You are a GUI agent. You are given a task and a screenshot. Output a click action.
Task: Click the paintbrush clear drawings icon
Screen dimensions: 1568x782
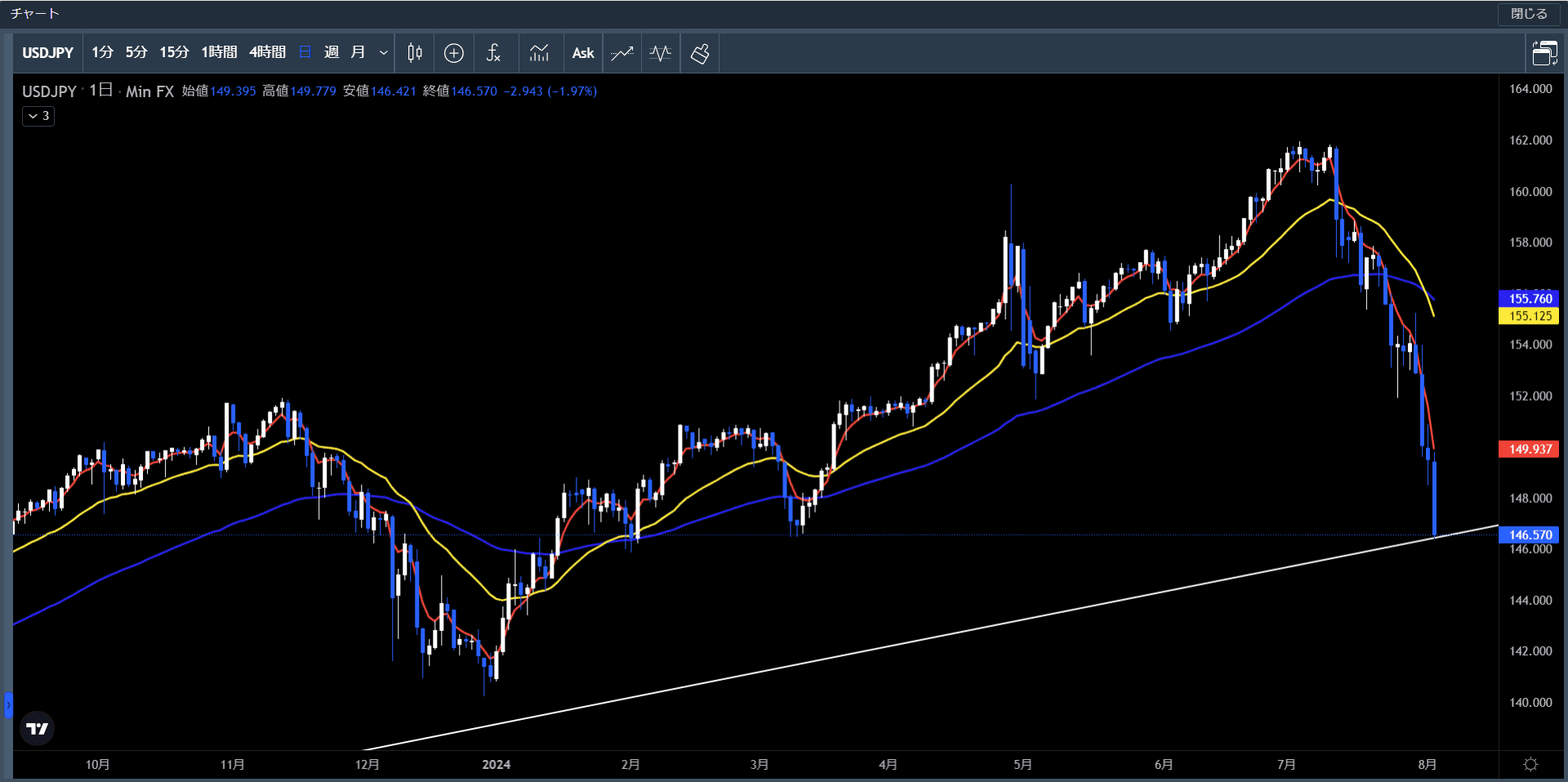[700, 53]
